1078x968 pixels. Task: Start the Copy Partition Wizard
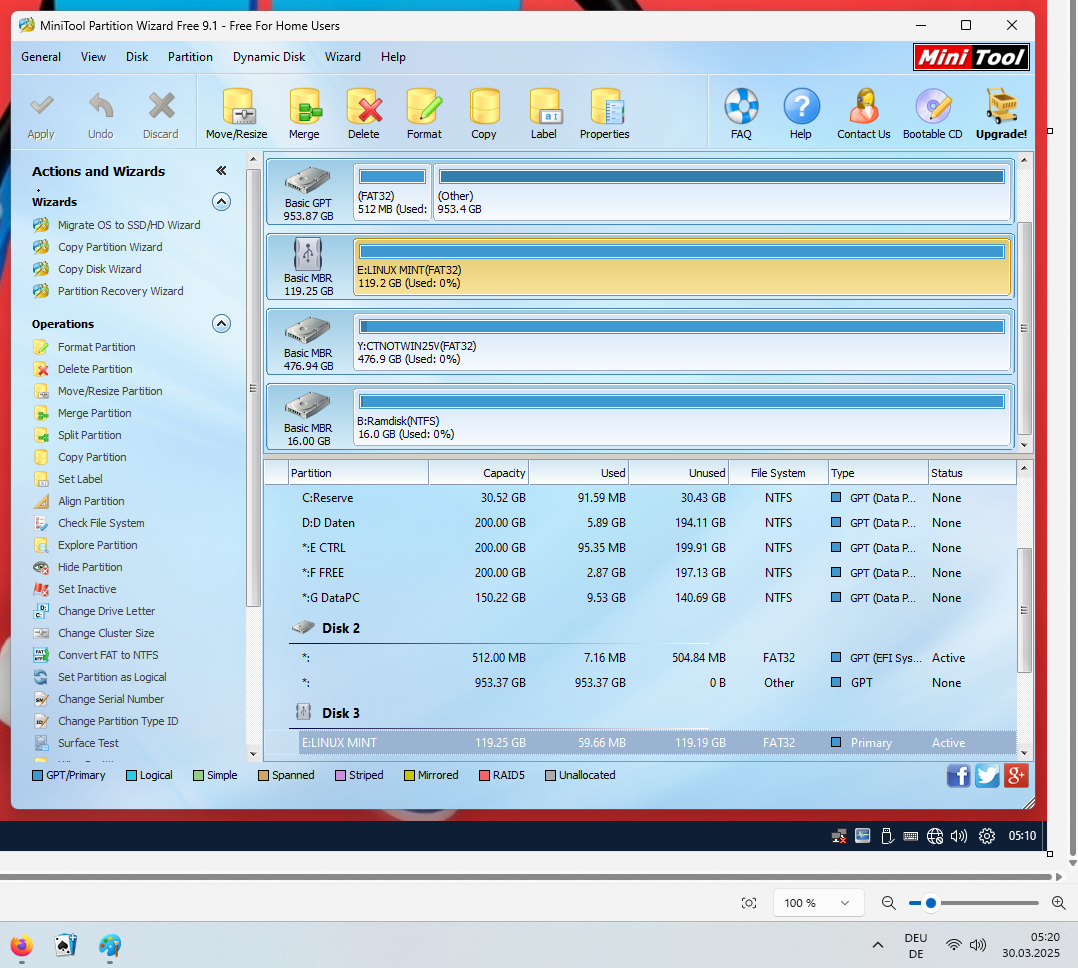click(110, 247)
